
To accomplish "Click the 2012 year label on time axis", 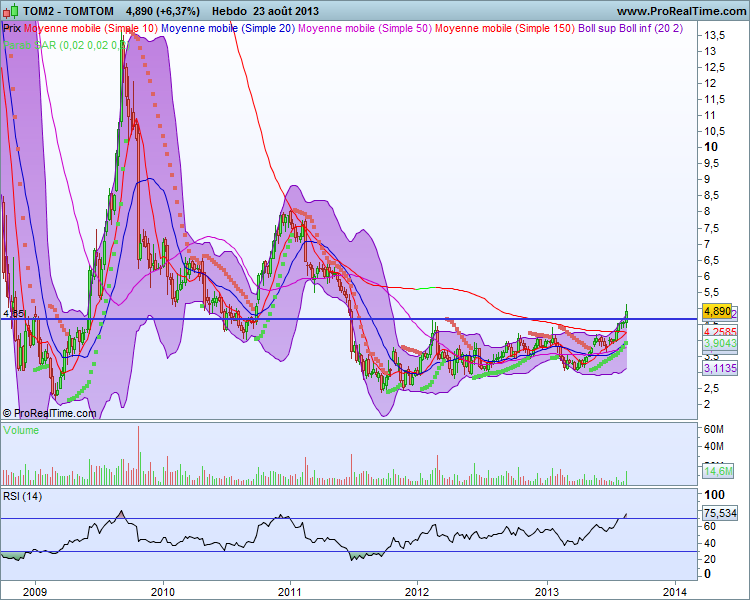I will [x=418, y=592].
